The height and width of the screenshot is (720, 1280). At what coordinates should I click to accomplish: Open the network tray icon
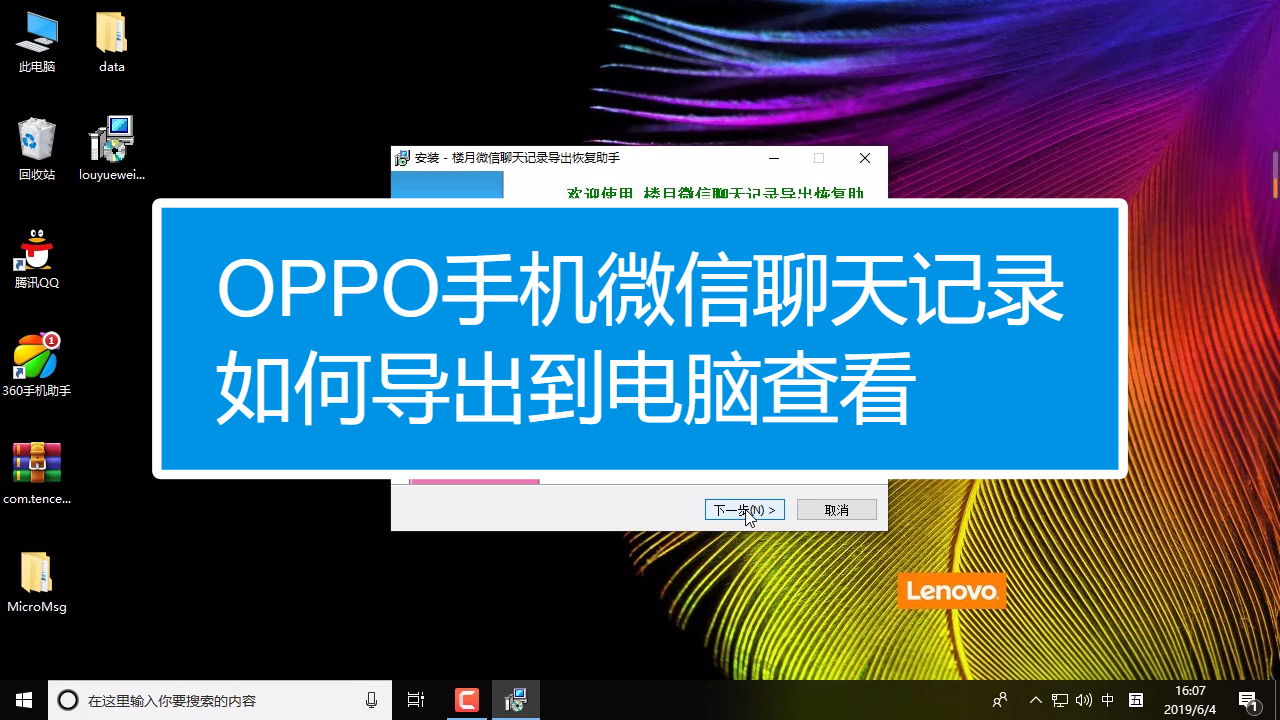point(1060,700)
